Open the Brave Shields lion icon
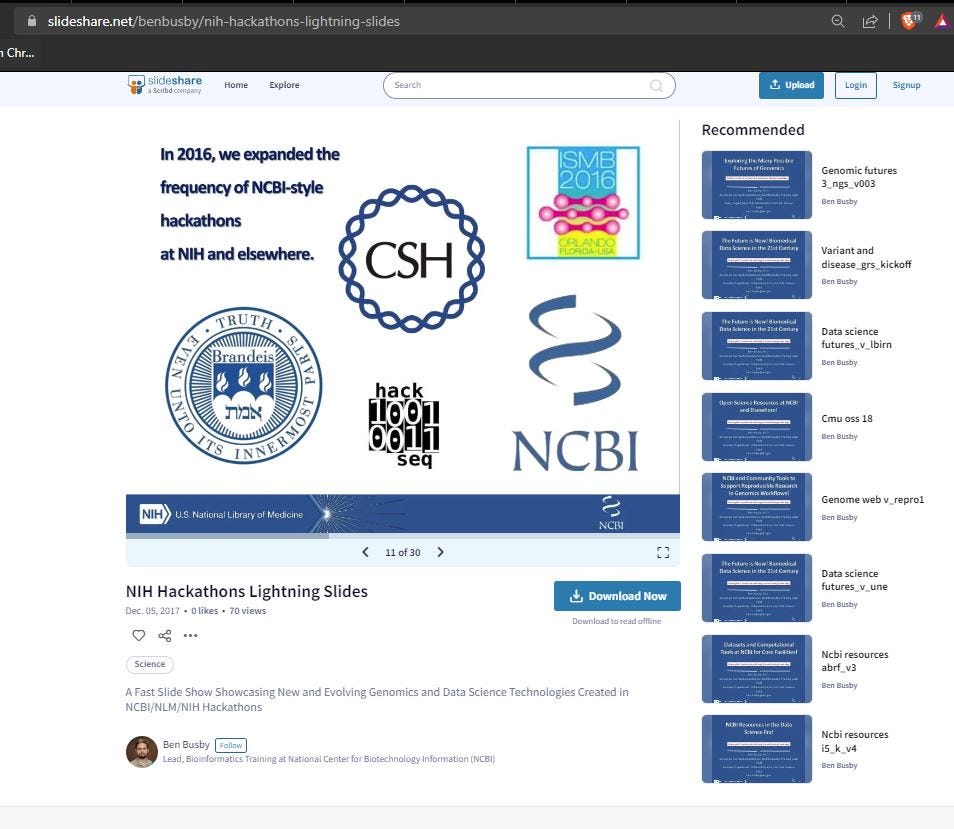Viewport: 954px width, 829px height. pyautogui.click(x=910, y=21)
